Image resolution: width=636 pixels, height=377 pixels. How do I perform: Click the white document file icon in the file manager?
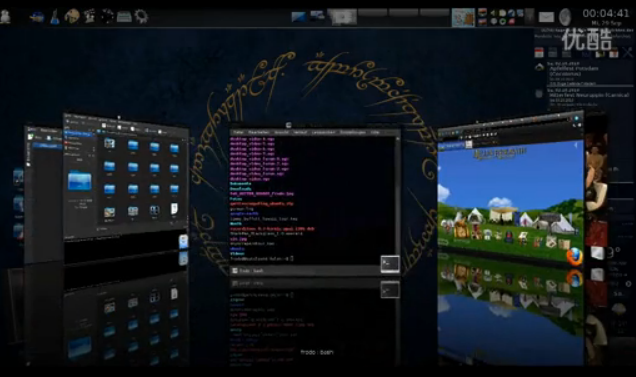click(x=174, y=209)
